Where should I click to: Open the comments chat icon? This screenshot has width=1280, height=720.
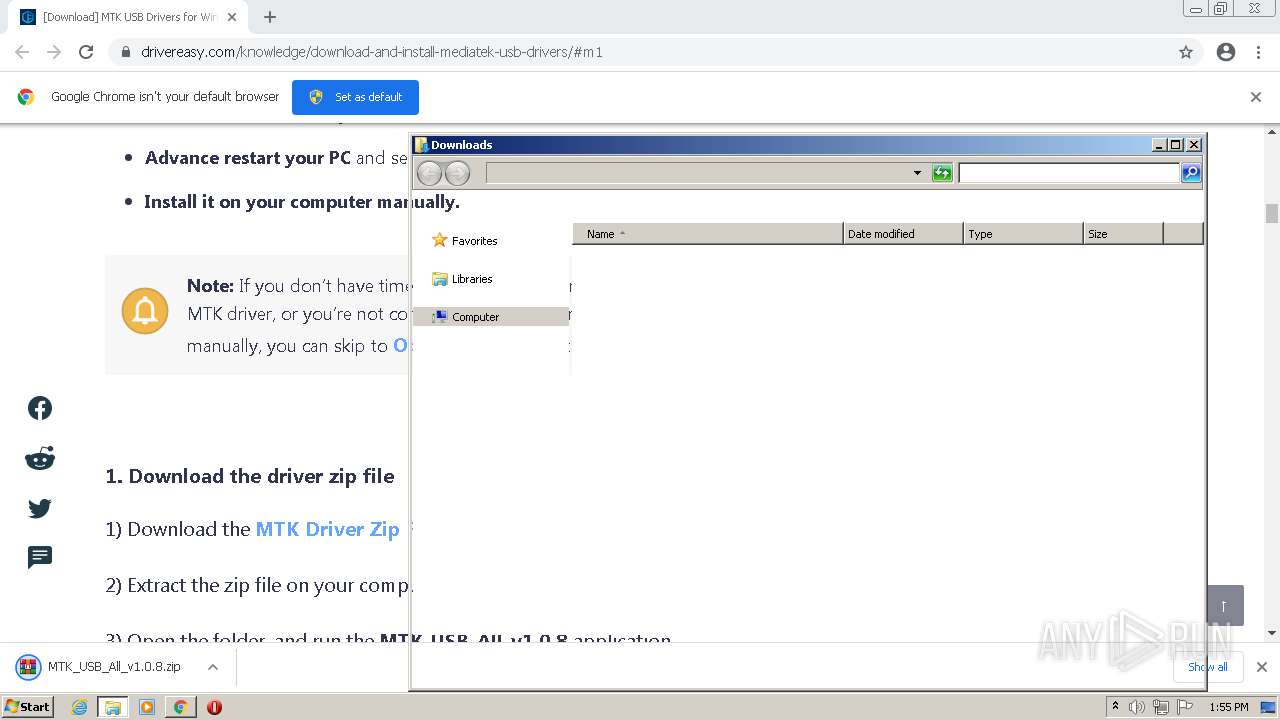40,557
